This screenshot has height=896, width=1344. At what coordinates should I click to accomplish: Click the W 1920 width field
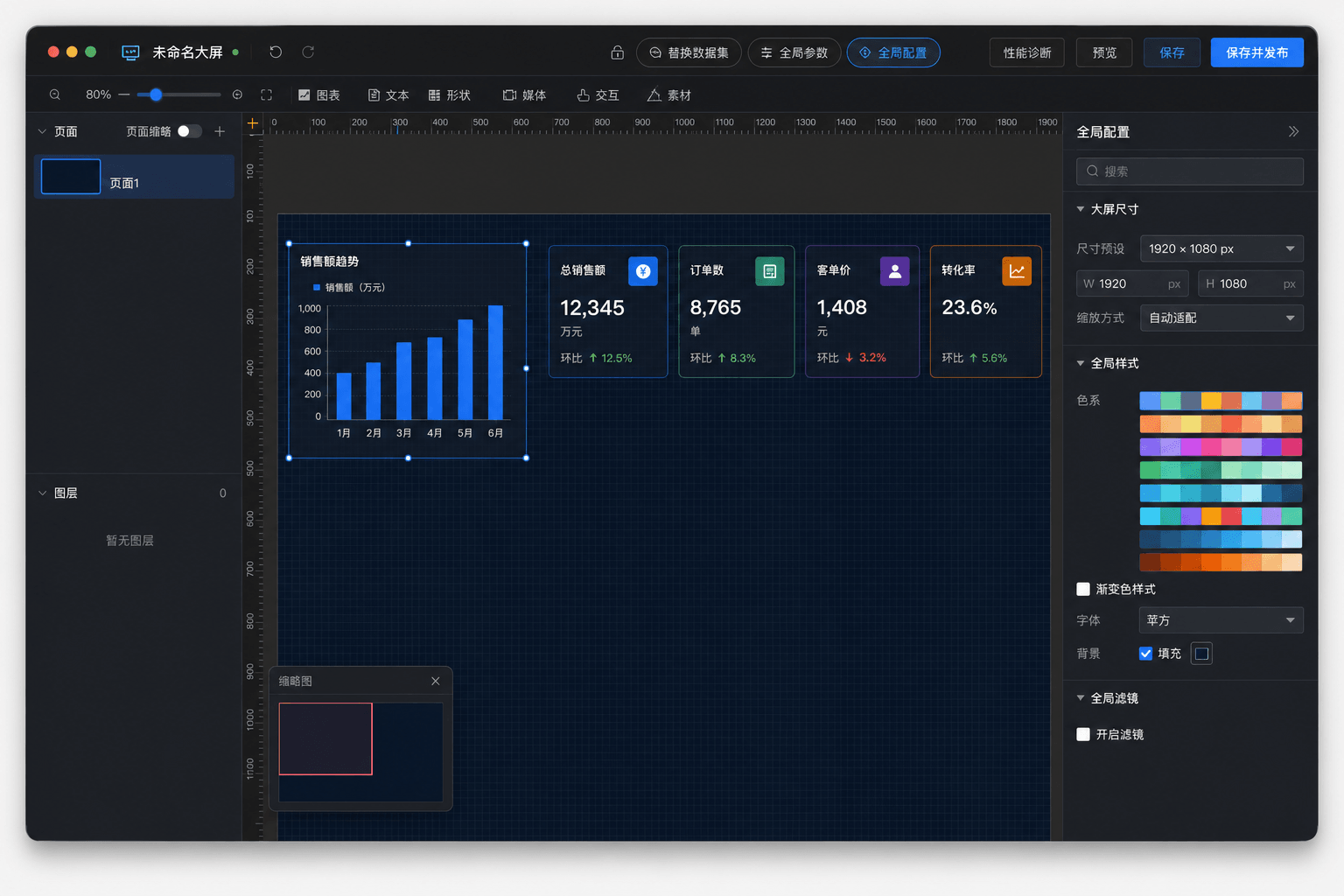1131,283
